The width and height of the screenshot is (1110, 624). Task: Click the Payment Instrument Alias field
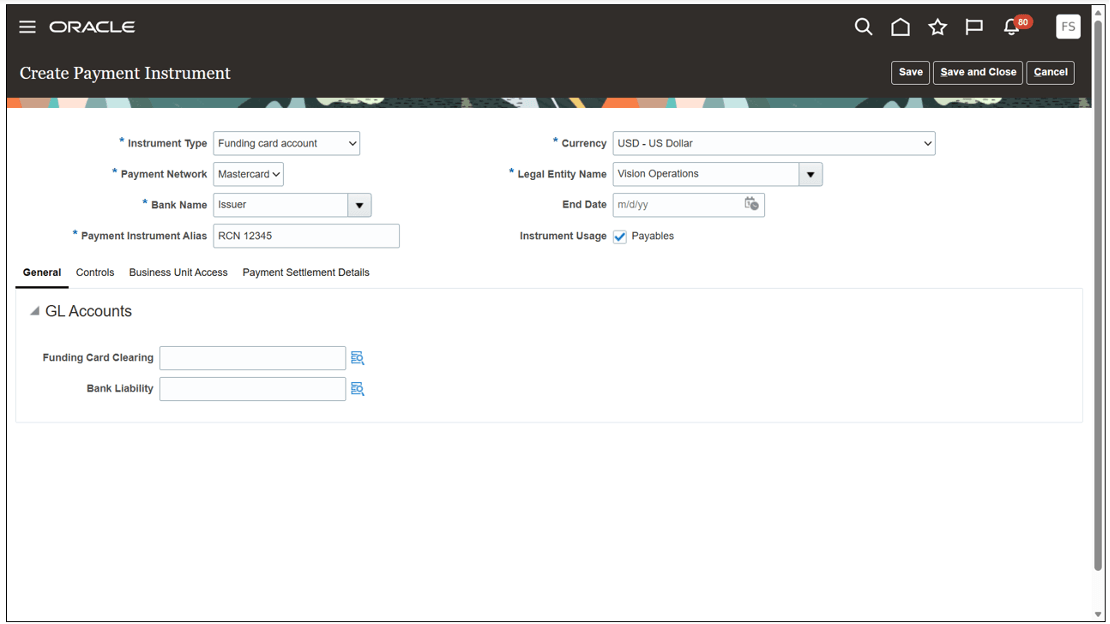tap(306, 236)
